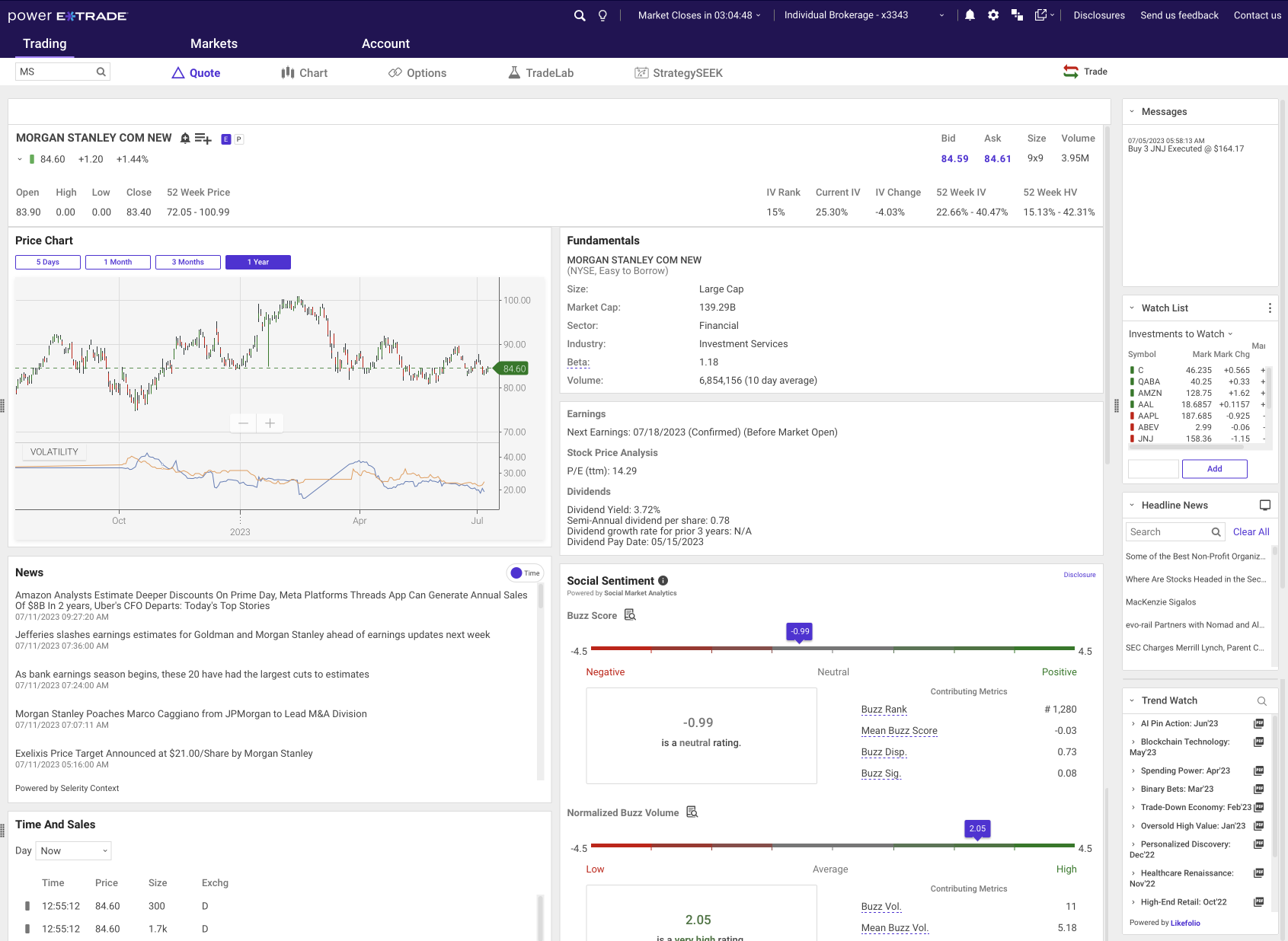Viewport: 1288px width, 941px height.
Task: Click Send us feedback link
Action: coord(1179,15)
